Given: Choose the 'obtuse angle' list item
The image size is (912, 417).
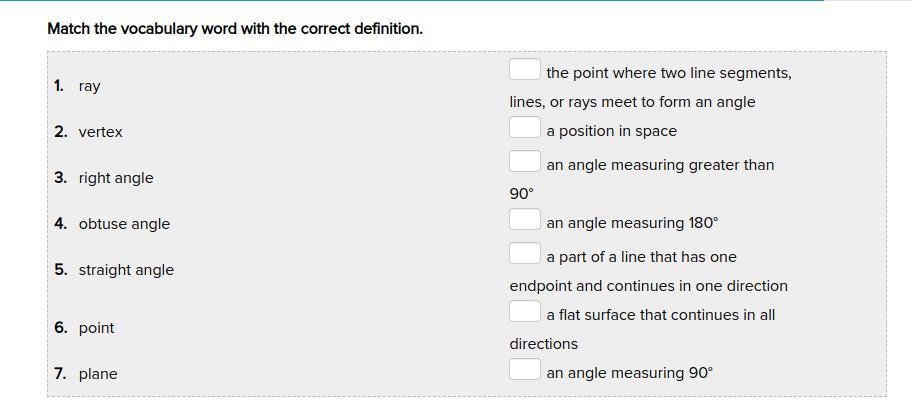Looking at the screenshot, I should (x=124, y=224).
